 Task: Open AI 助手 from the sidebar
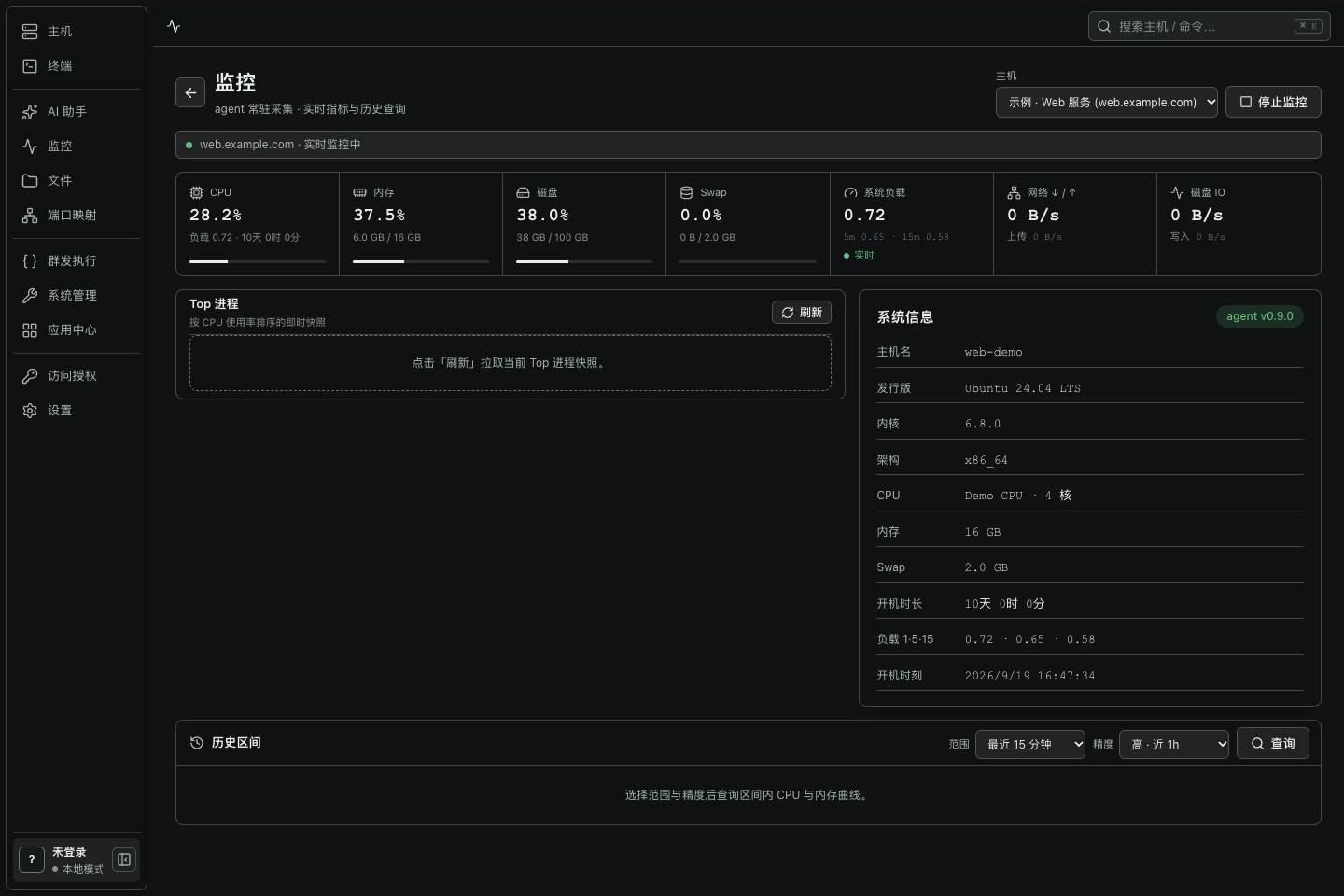coord(77,112)
